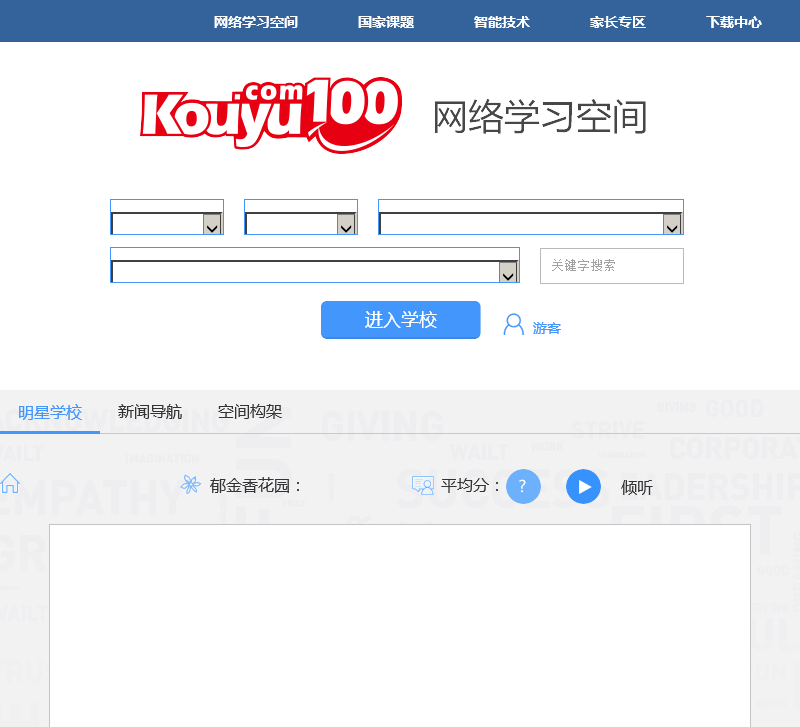Open 下载中心 from the navigation bar
The width and height of the screenshot is (800, 727).
(733, 22)
